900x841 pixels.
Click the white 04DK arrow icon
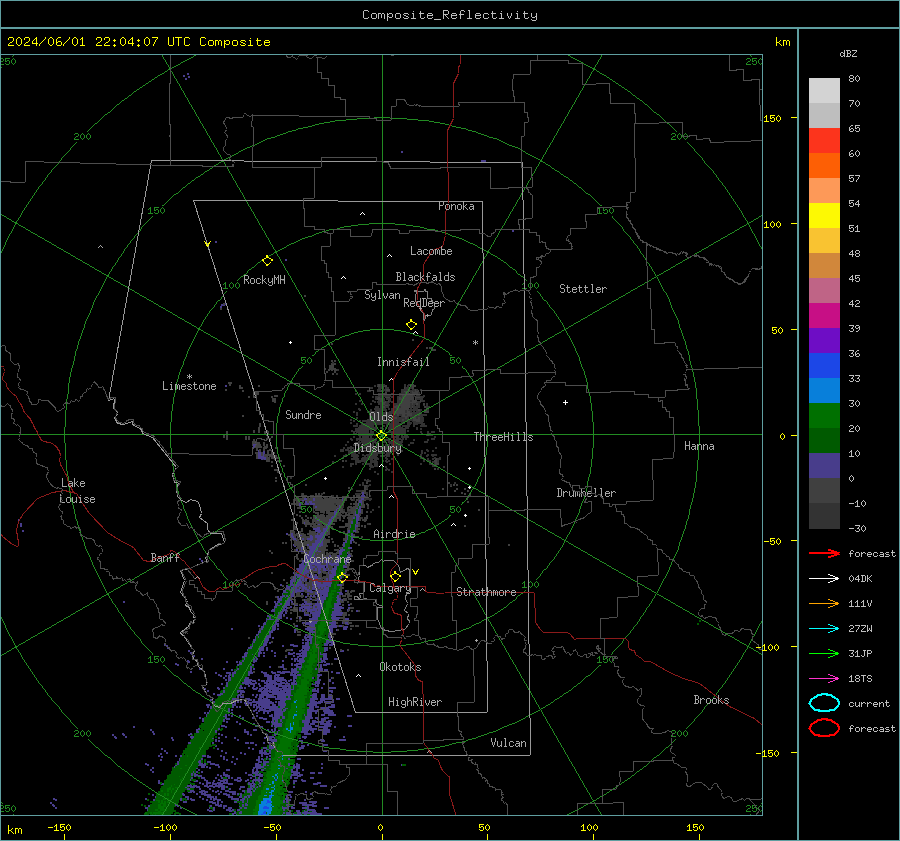point(824,579)
